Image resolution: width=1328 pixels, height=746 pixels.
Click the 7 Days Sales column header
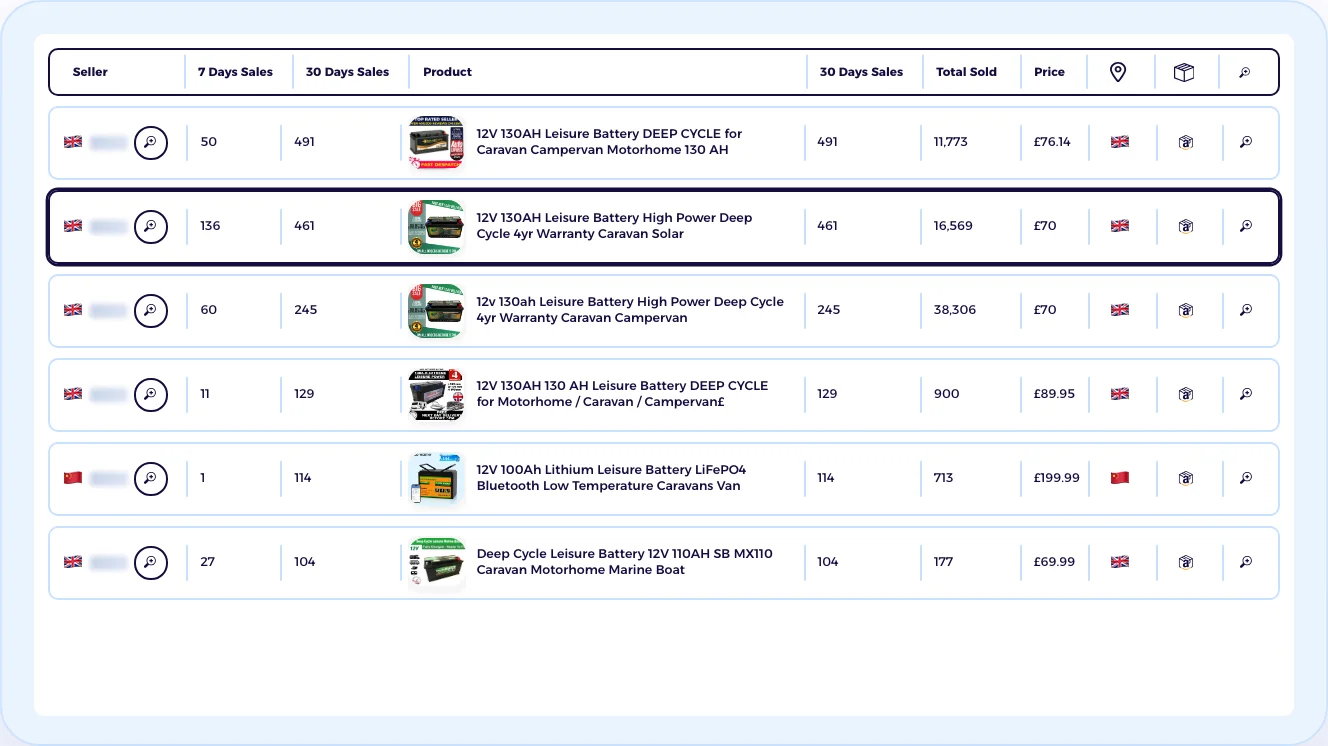point(235,72)
